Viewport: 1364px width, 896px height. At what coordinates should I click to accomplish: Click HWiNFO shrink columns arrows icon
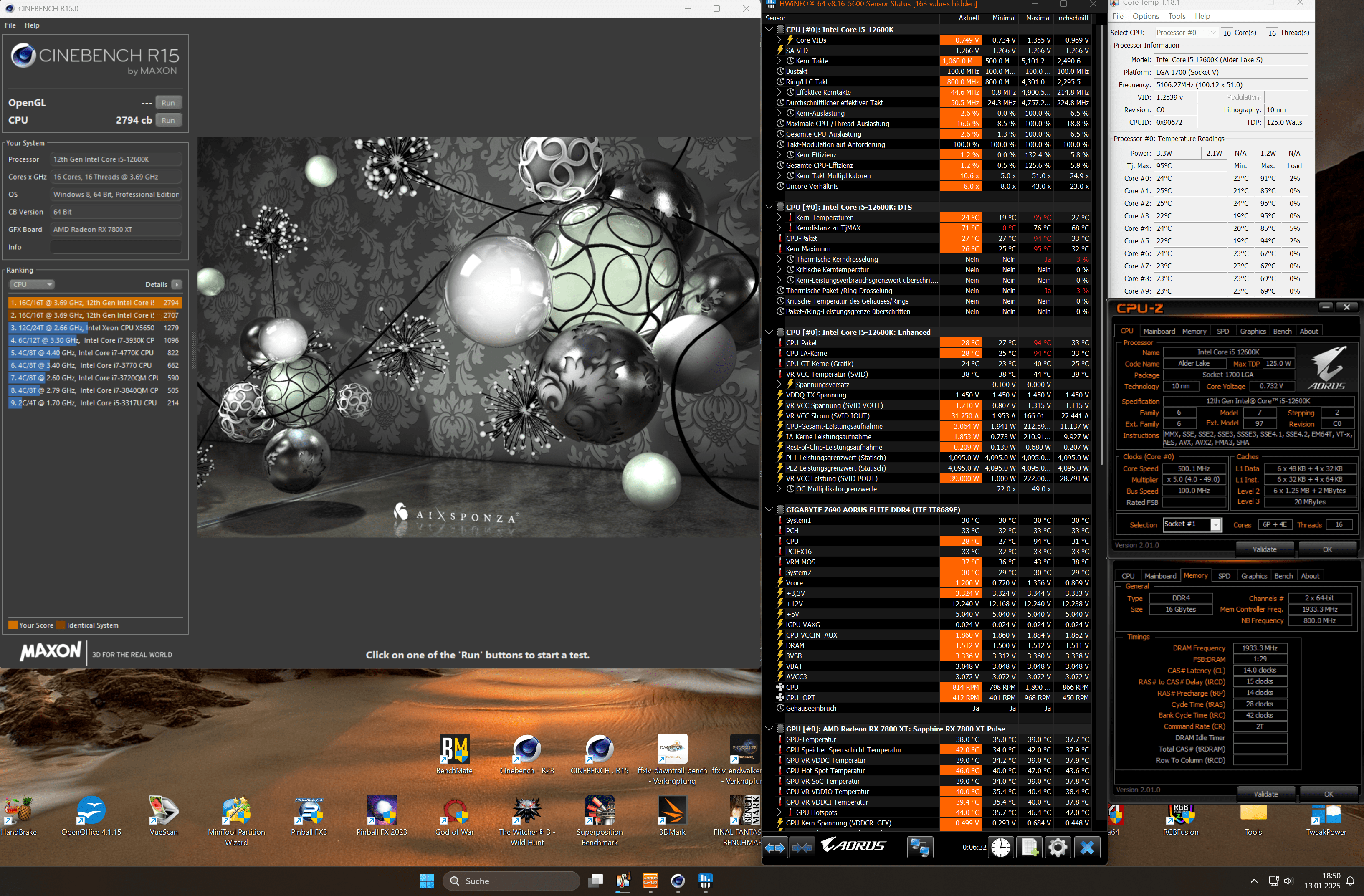point(802,847)
